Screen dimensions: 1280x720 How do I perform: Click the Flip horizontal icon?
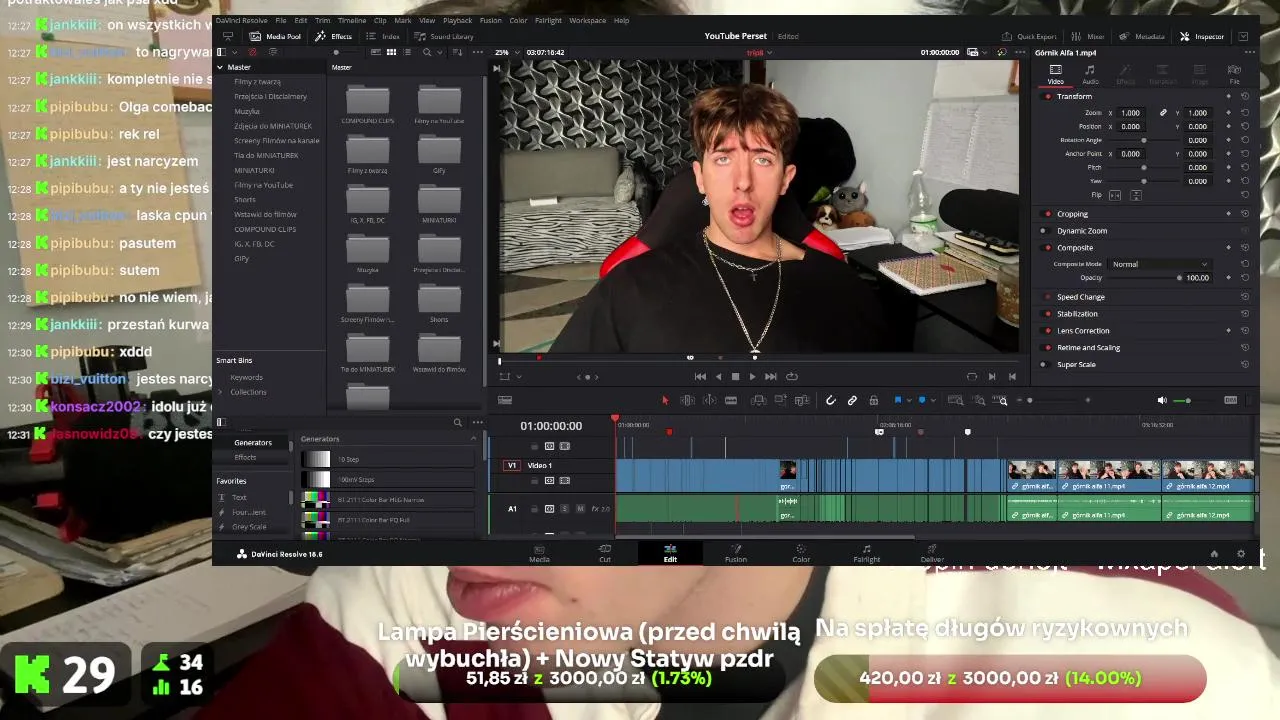1113,195
